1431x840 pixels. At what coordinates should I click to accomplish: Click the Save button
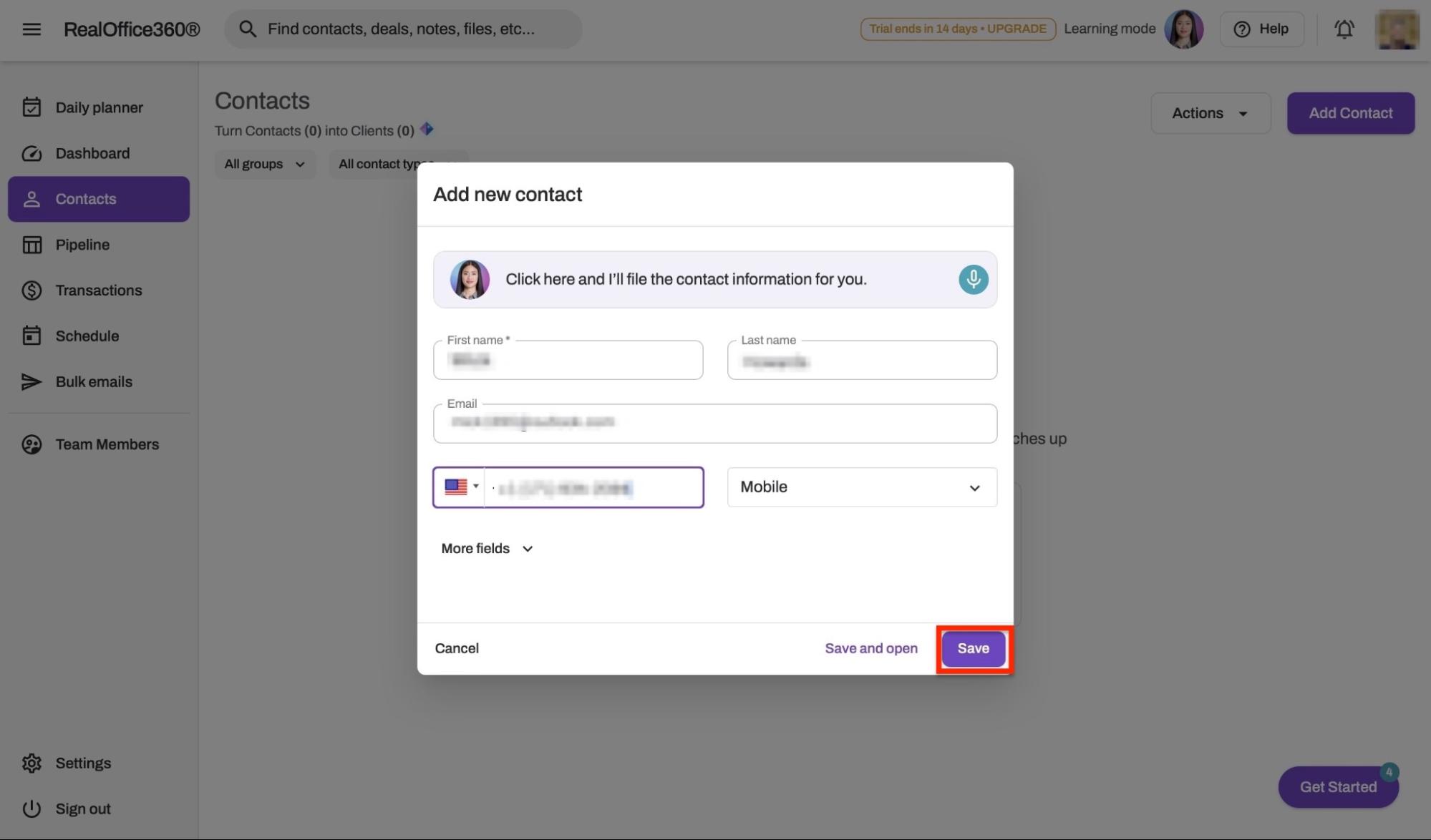(x=973, y=648)
